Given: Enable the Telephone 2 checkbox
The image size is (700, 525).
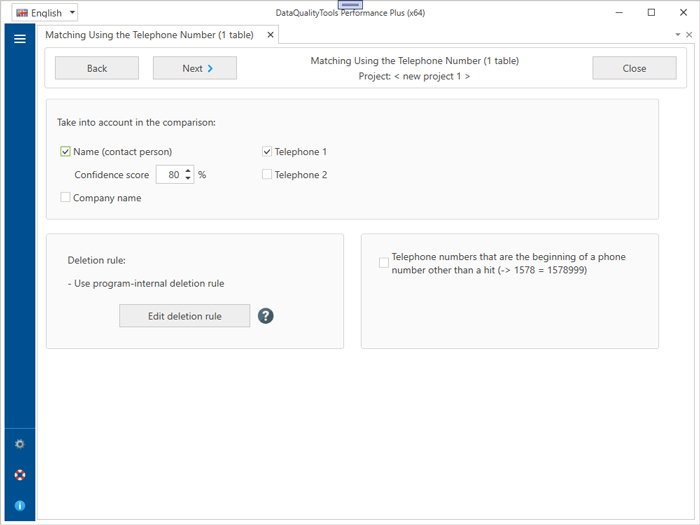Looking at the screenshot, I should (x=267, y=175).
